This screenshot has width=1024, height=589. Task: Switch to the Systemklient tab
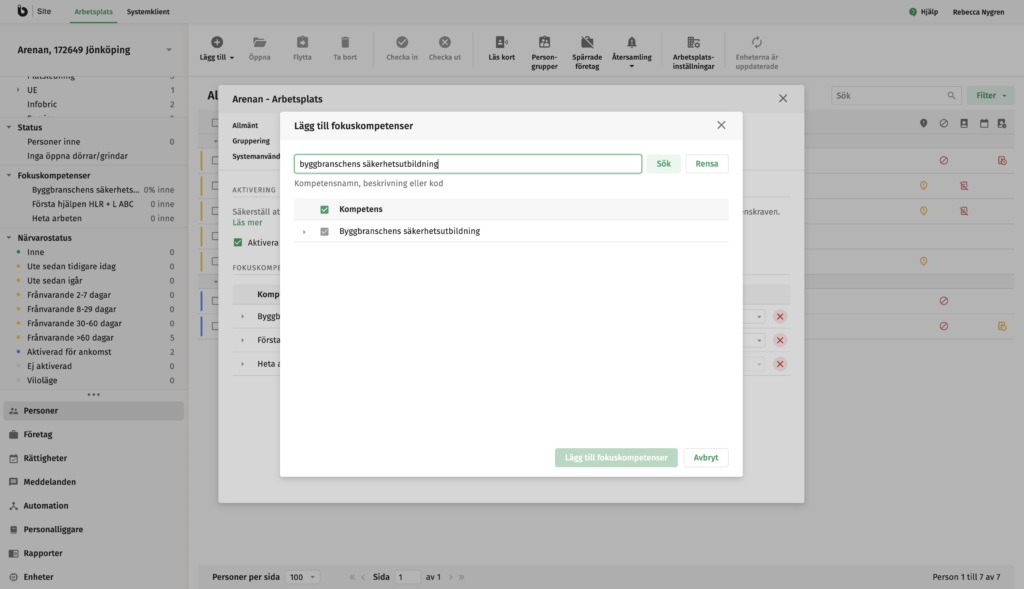pos(148,12)
